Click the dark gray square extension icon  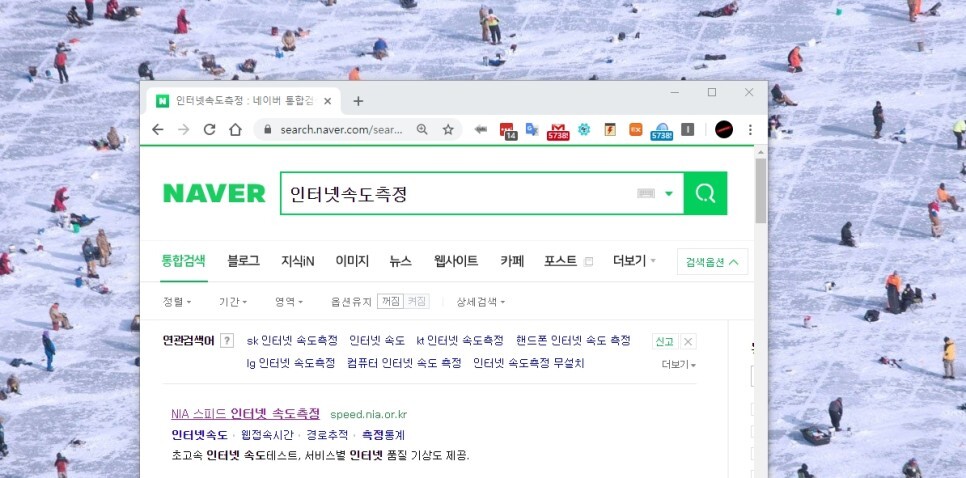tap(688, 129)
